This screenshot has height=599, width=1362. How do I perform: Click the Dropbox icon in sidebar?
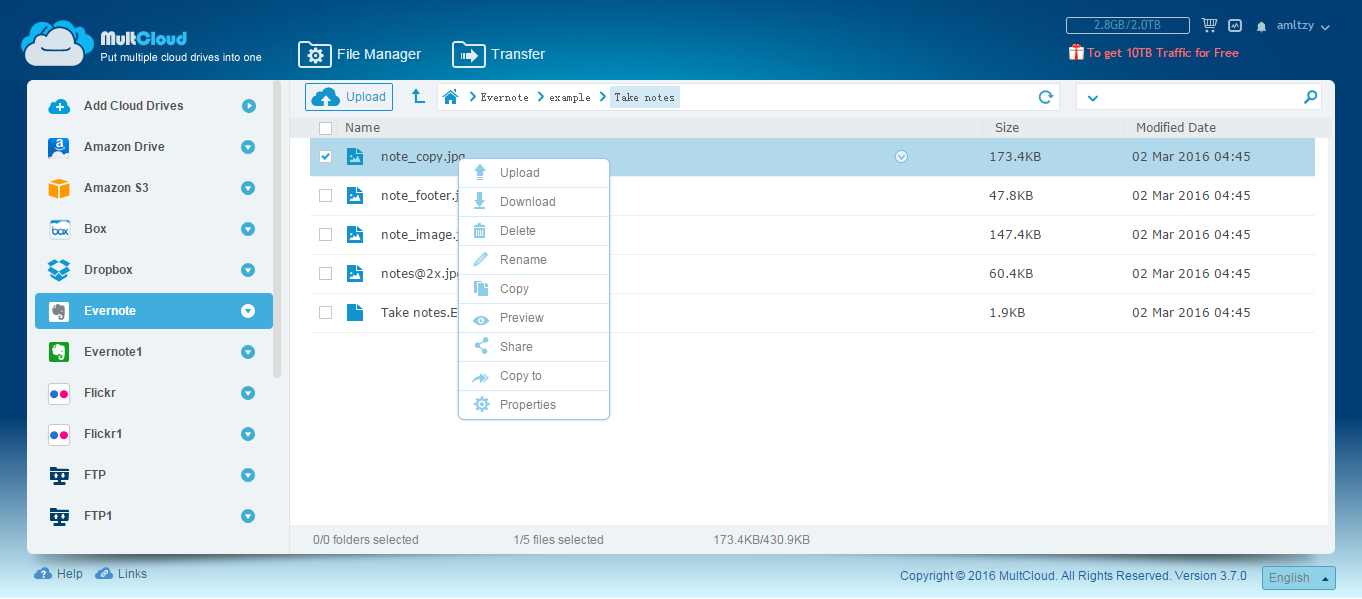click(59, 270)
